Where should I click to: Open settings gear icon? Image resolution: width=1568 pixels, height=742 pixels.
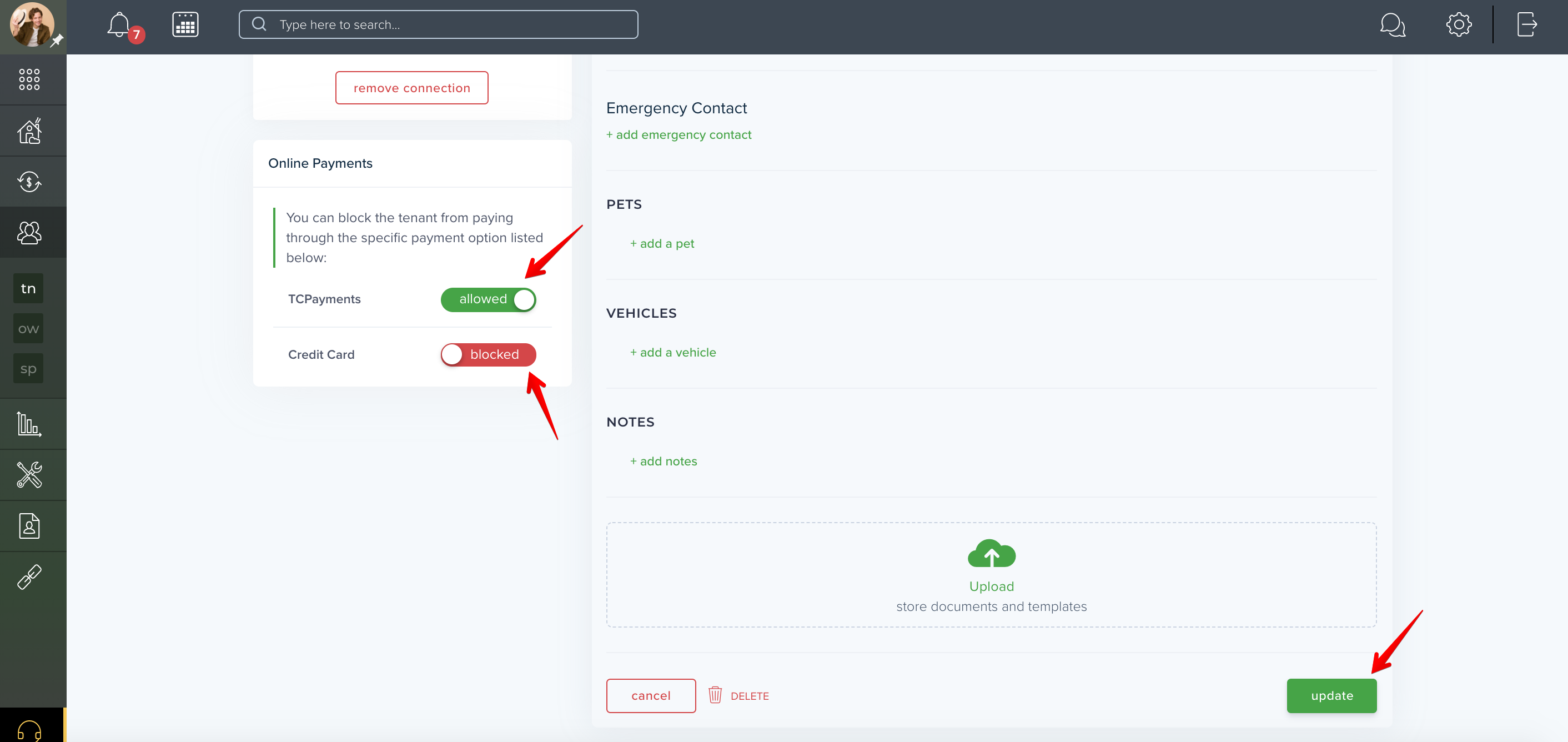(x=1459, y=25)
